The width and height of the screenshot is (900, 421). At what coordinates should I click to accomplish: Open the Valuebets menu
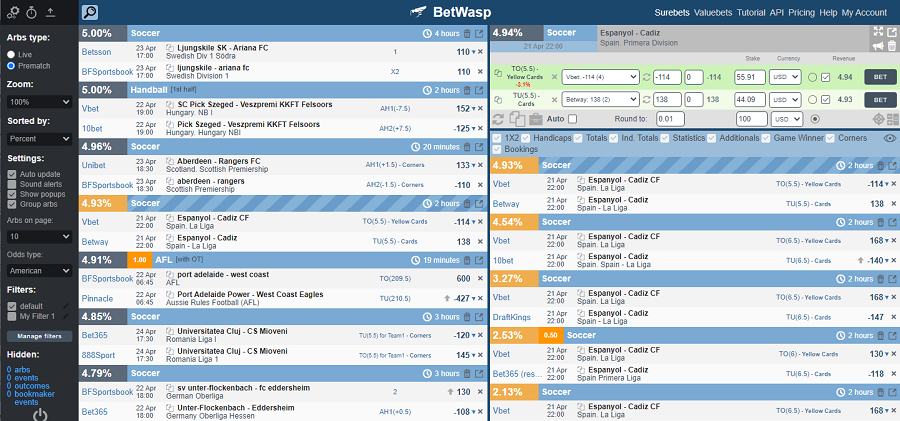[x=713, y=13]
